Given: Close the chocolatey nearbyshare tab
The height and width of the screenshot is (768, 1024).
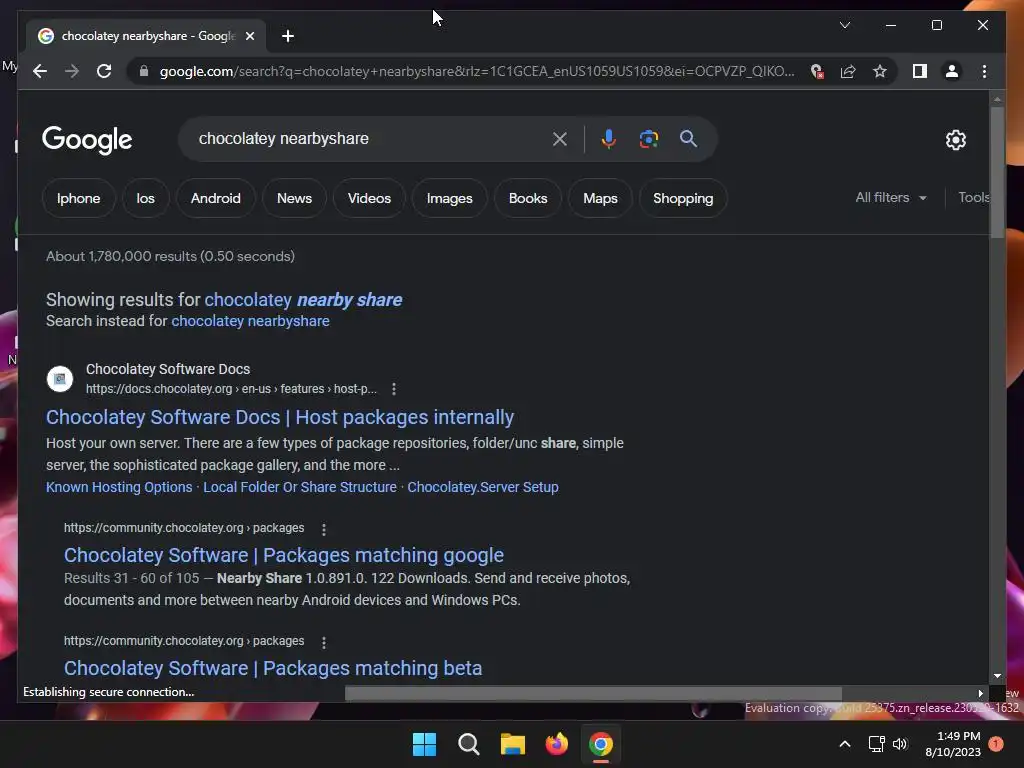Looking at the screenshot, I should point(249,36).
